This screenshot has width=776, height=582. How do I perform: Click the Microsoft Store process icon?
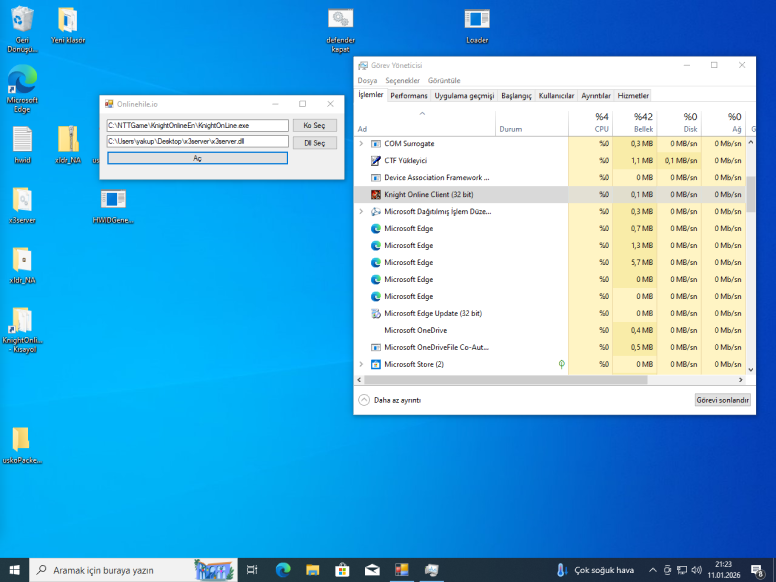(x=376, y=364)
